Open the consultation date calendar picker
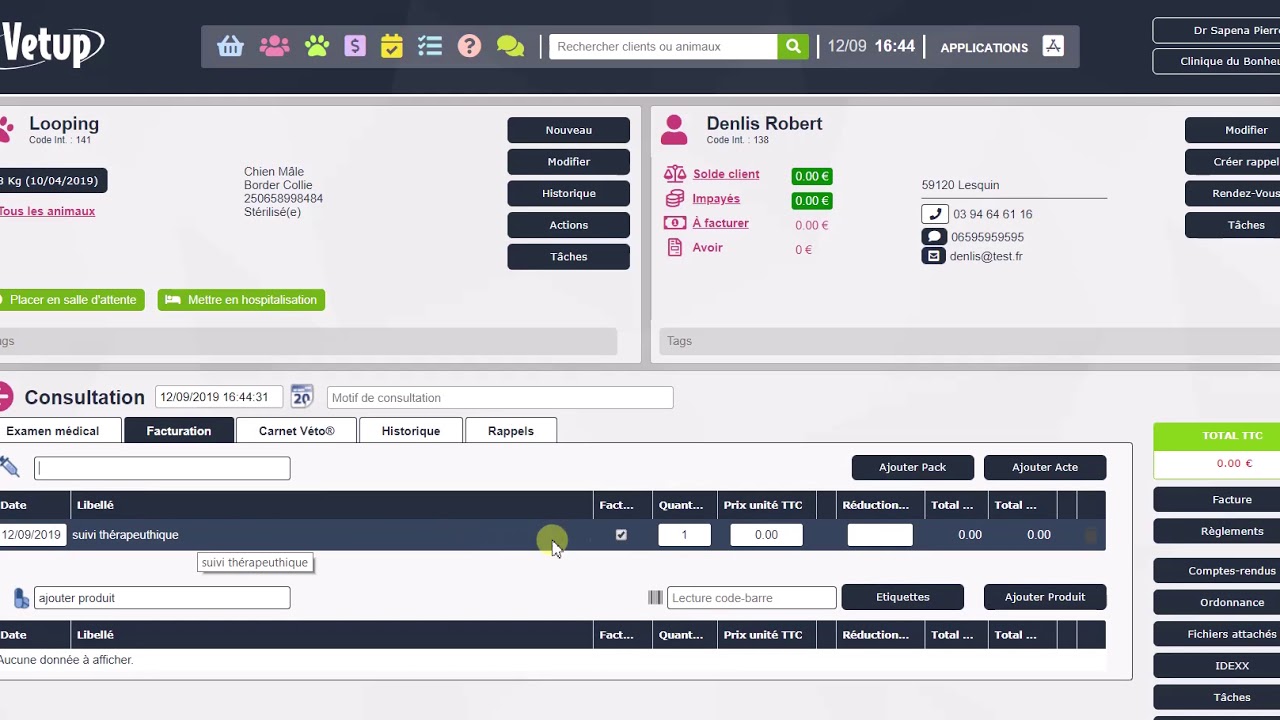Viewport: 1280px width, 720px height. (302, 397)
